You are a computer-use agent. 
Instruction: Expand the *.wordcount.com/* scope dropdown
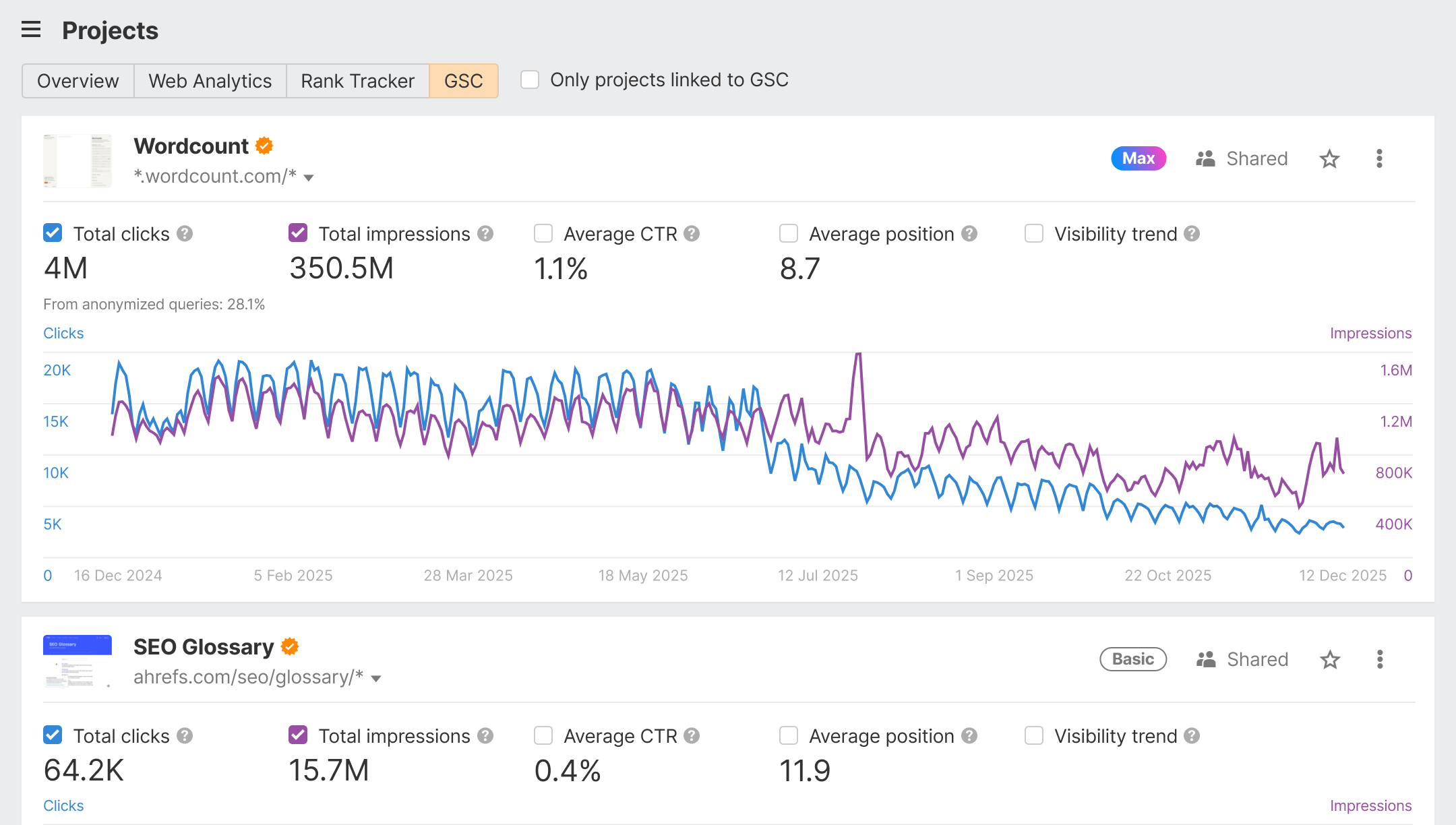tap(309, 178)
